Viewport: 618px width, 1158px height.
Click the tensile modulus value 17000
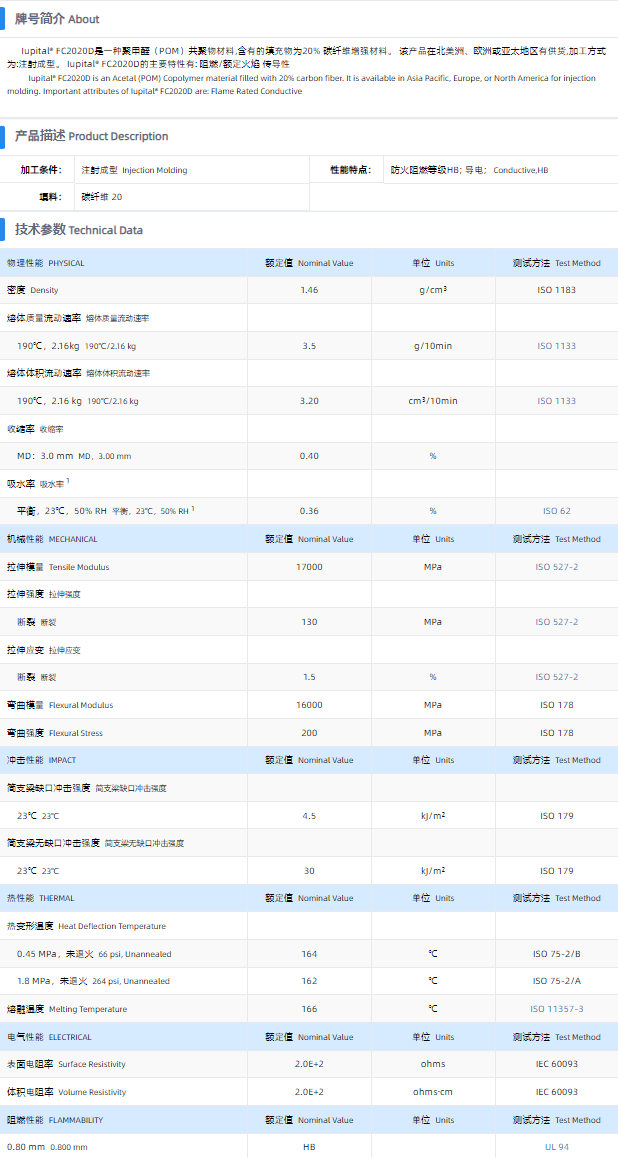(309, 567)
